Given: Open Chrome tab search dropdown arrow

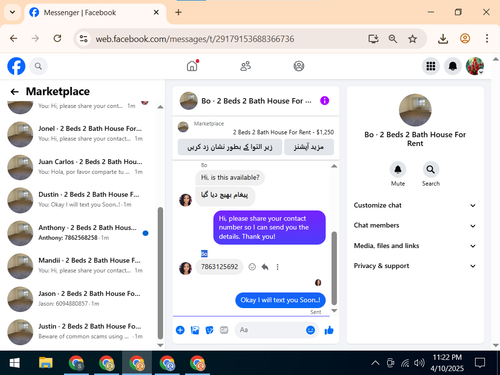Looking at the screenshot, I should (x=13, y=12).
